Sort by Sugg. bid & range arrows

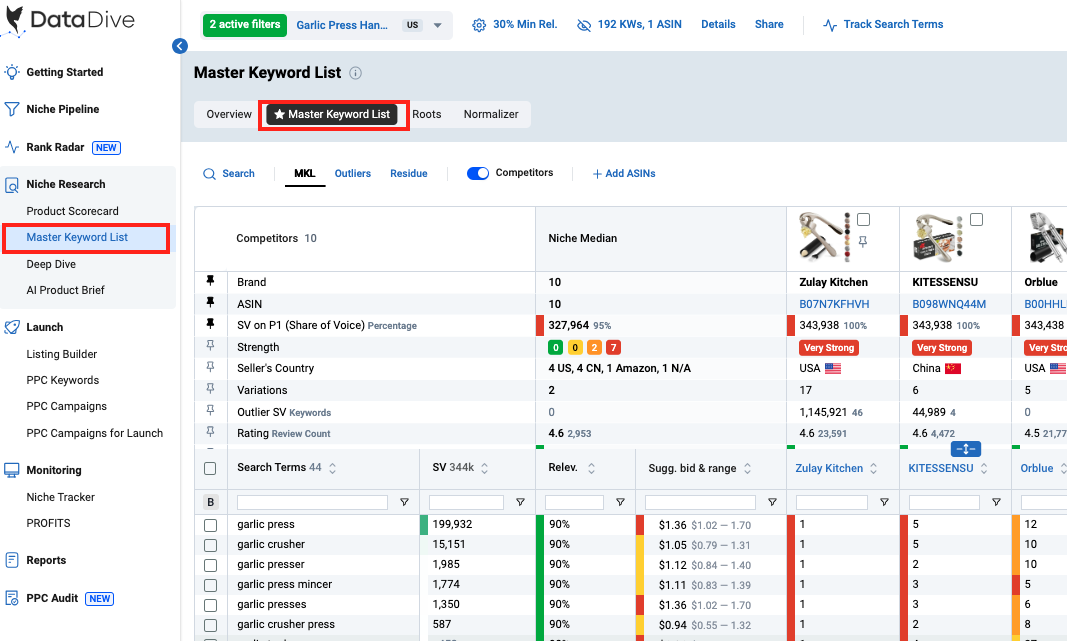tap(747, 468)
